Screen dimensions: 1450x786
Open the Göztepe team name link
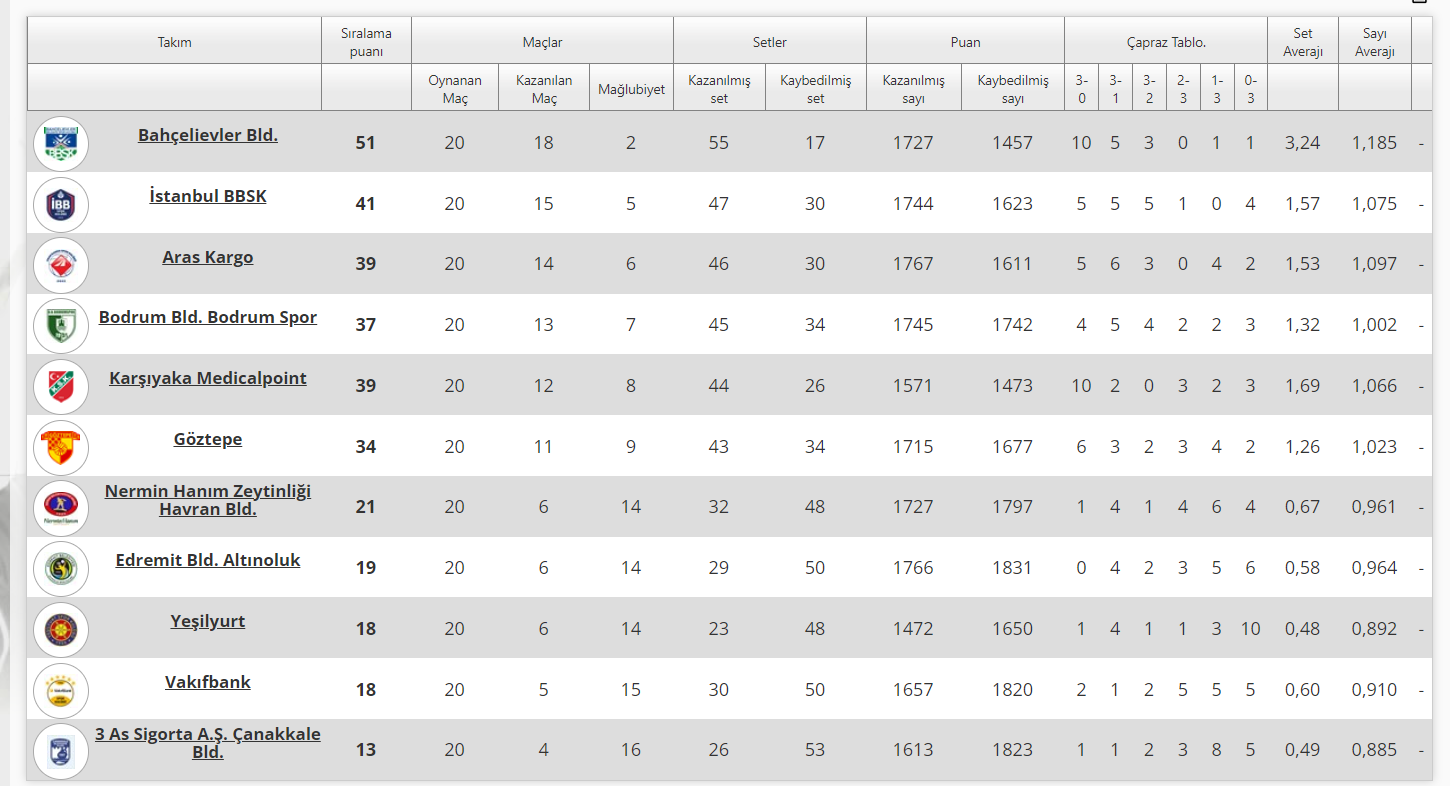pyautogui.click(x=208, y=439)
